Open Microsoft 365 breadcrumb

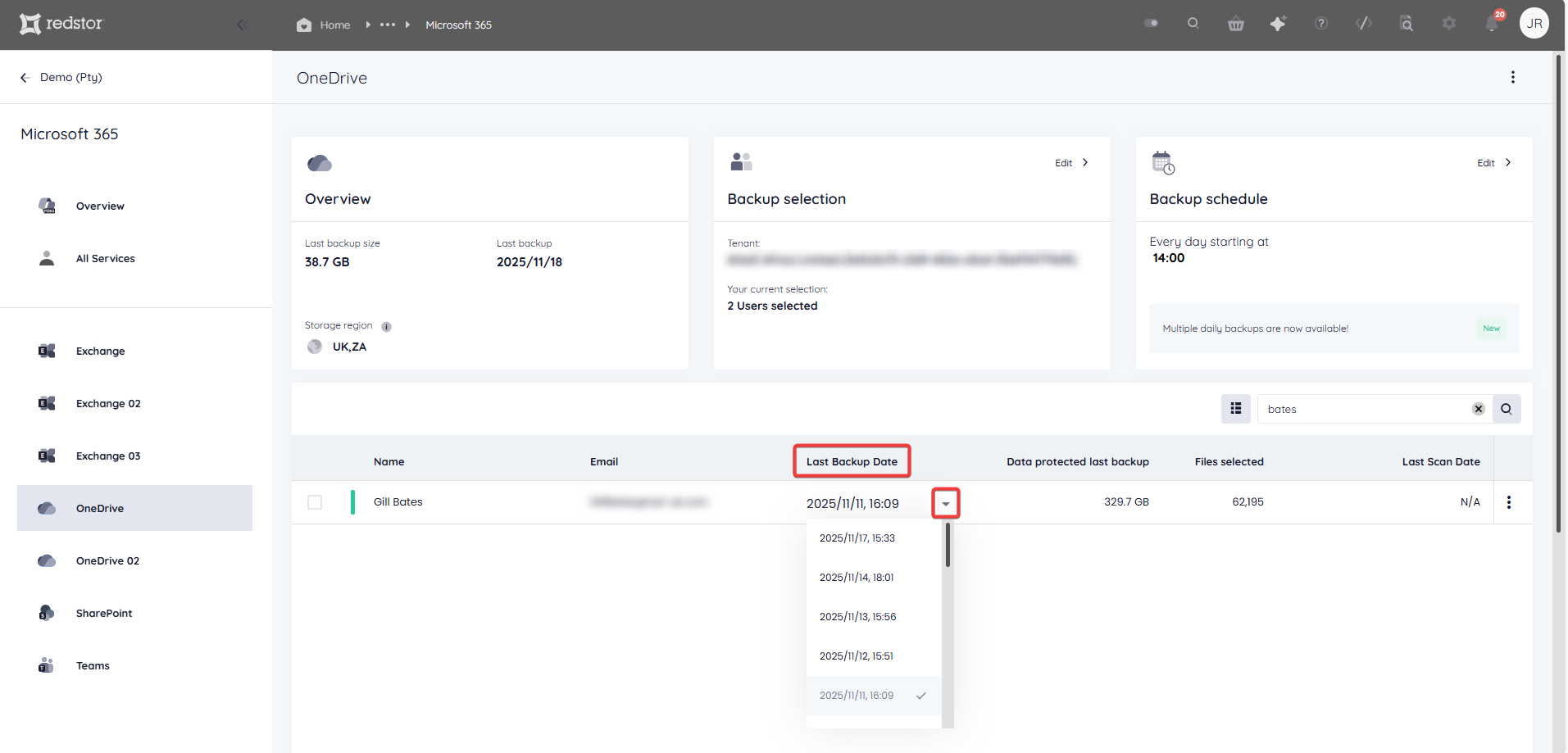(x=458, y=25)
